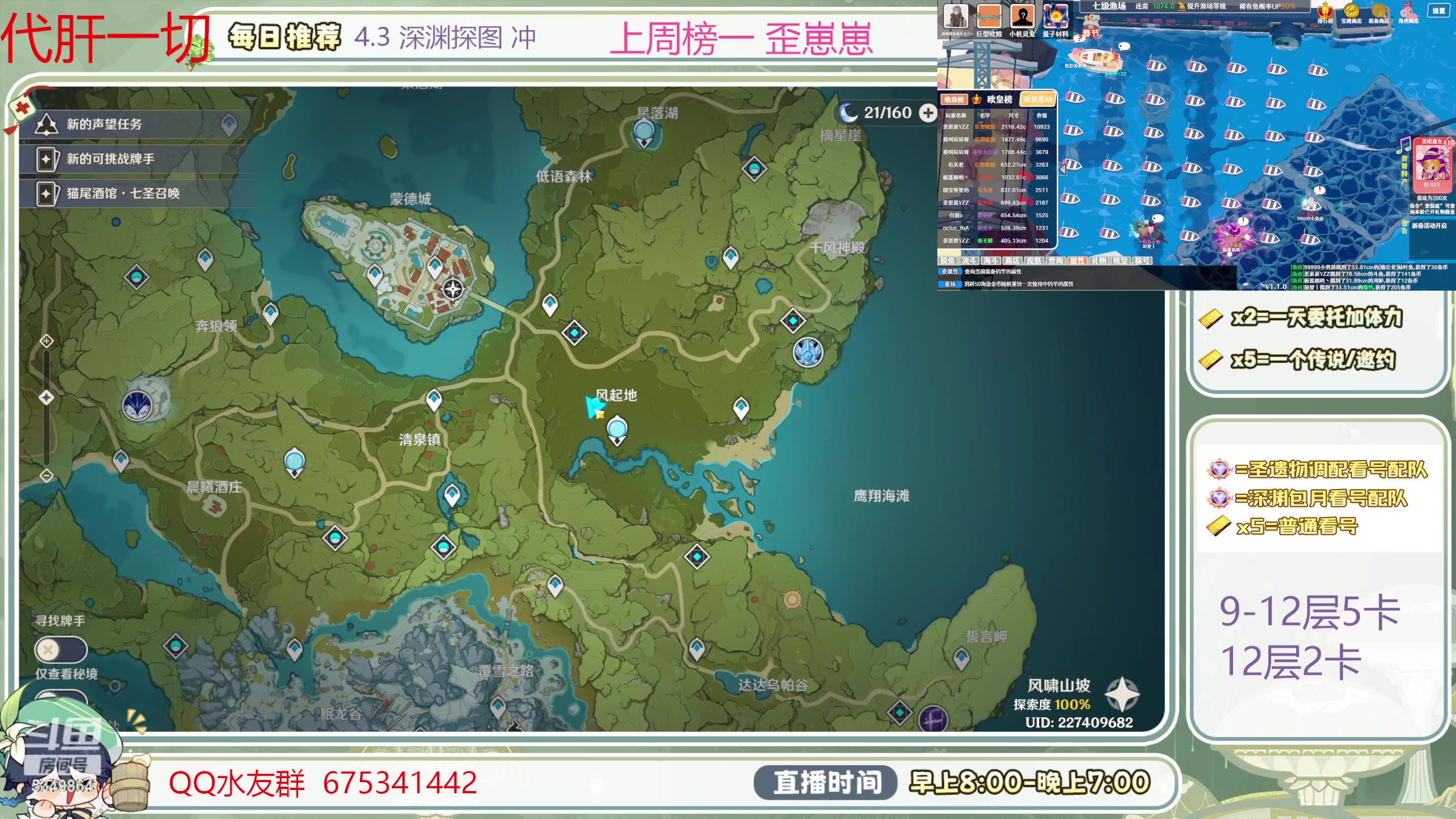Screen dimensions: 1456x819
Task: Click the 欧皇奖励 button
Action: (x=1037, y=99)
